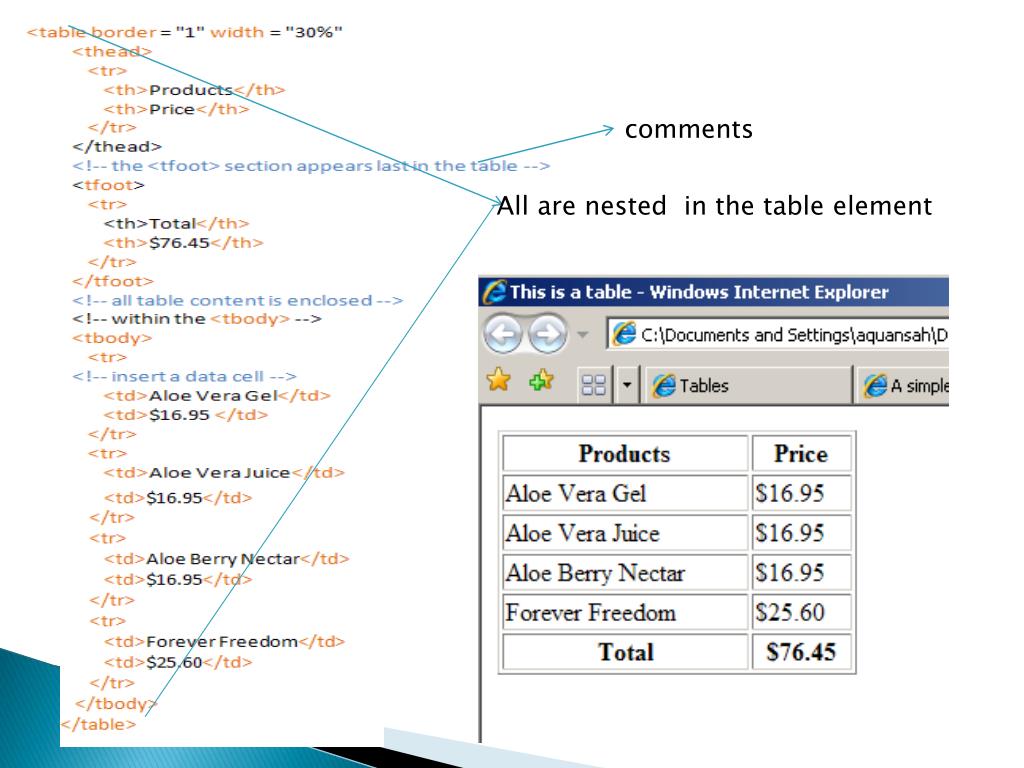Screen dimensions: 1024x768
Task: Switch to the Tables browser tab
Action: [746, 385]
